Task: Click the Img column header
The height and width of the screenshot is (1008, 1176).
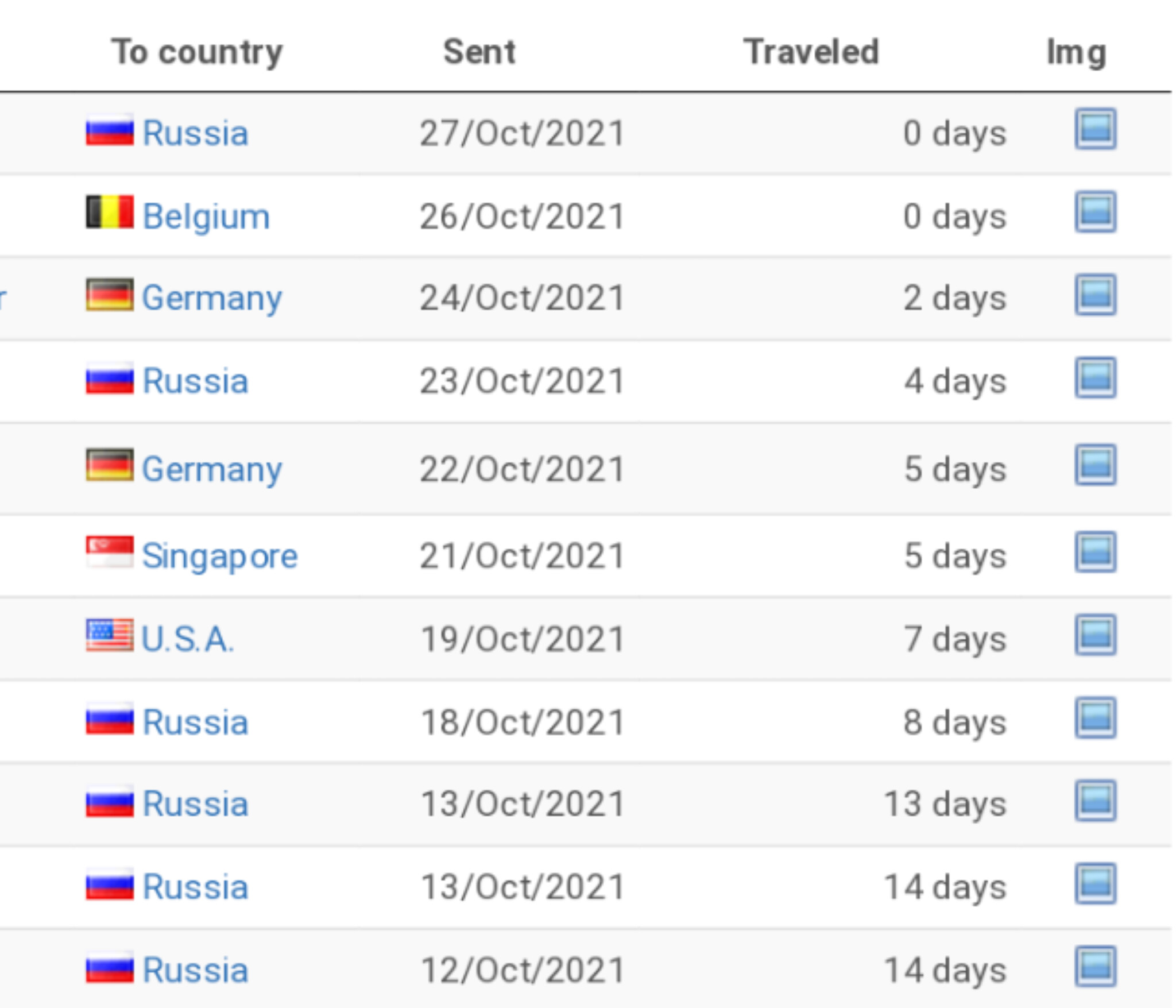Action: (x=1076, y=53)
